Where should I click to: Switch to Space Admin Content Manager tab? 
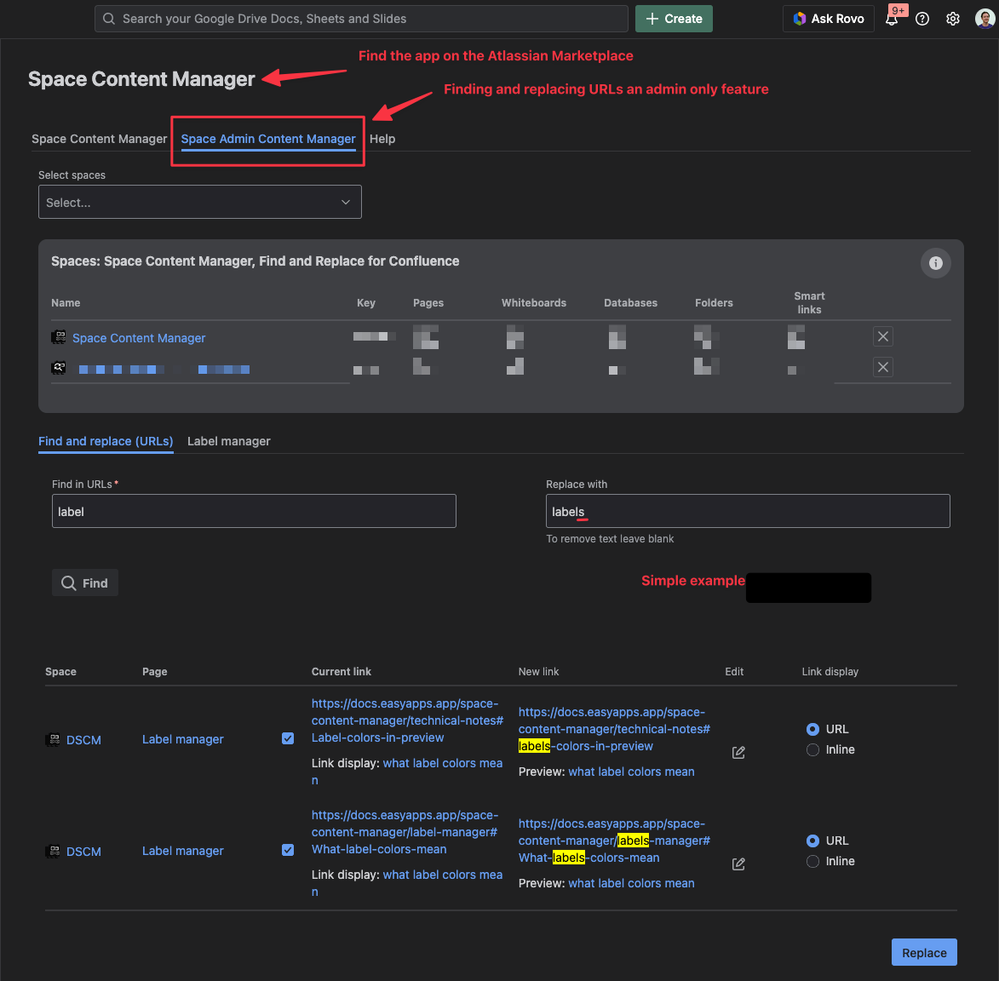click(268, 139)
